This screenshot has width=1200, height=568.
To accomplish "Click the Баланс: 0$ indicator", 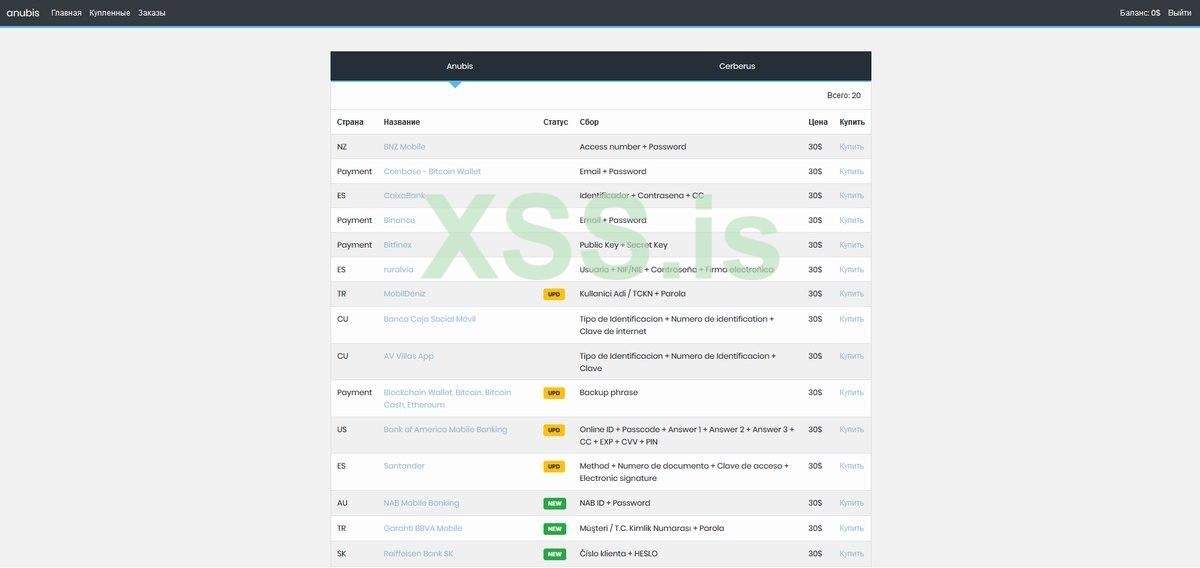I will pyautogui.click(x=1140, y=13).
